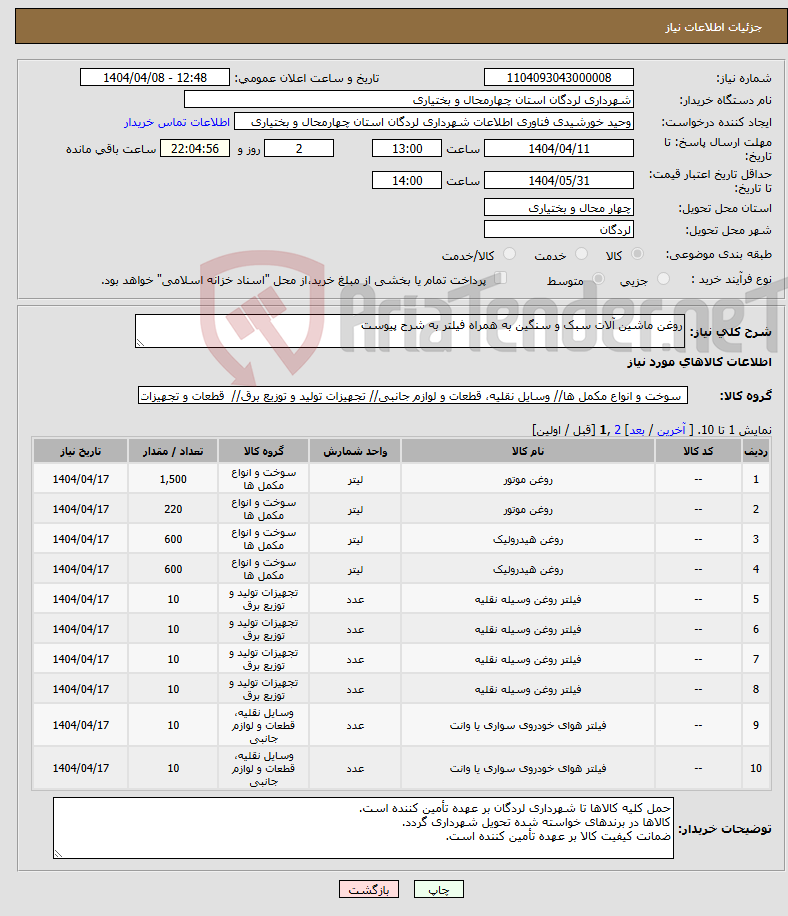788x916 pixels.
Task: Click فیلتر هوای خودروی سواری in row 10
Action: [528, 769]
